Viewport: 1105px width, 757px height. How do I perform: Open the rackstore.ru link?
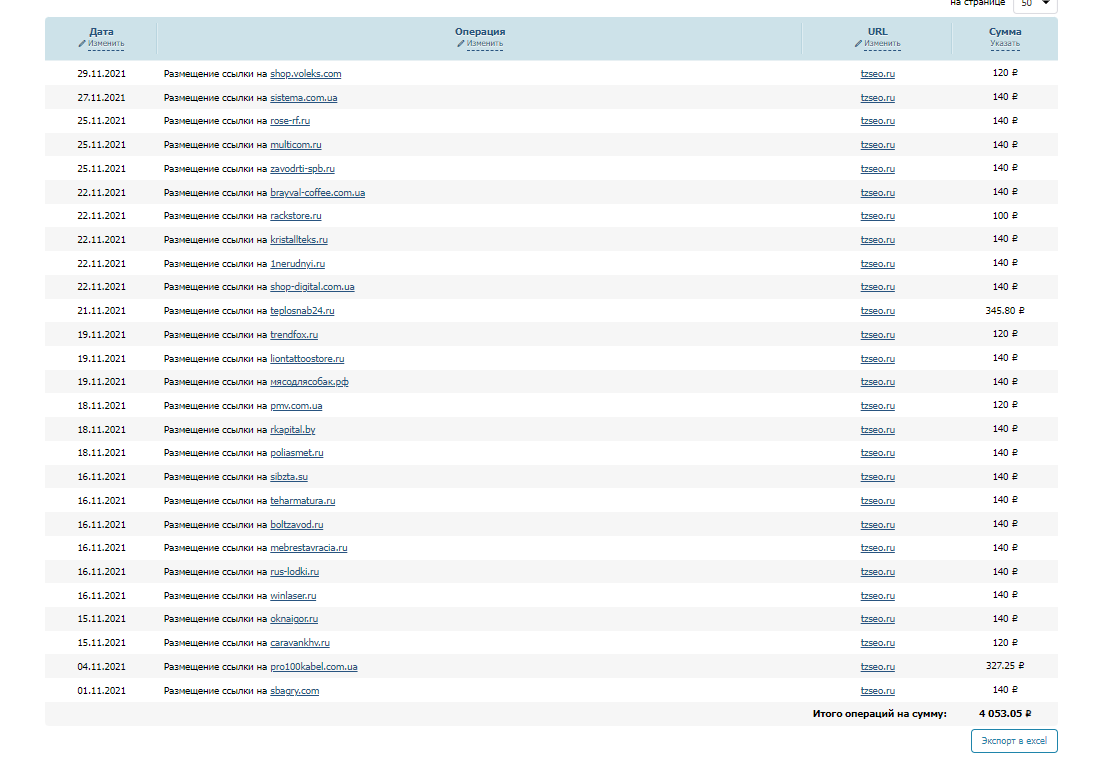pyautogui.click(x=296, y=216)
